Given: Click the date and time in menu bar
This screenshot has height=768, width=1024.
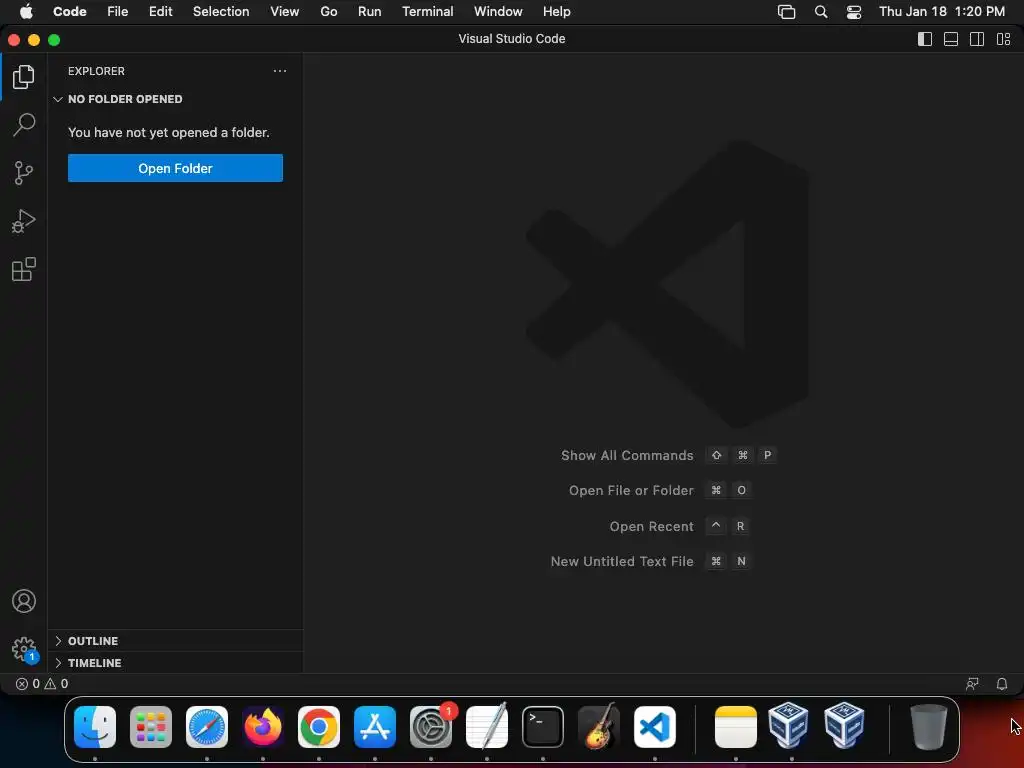Looking at the screenshot, I should click(x=942, y=11).
